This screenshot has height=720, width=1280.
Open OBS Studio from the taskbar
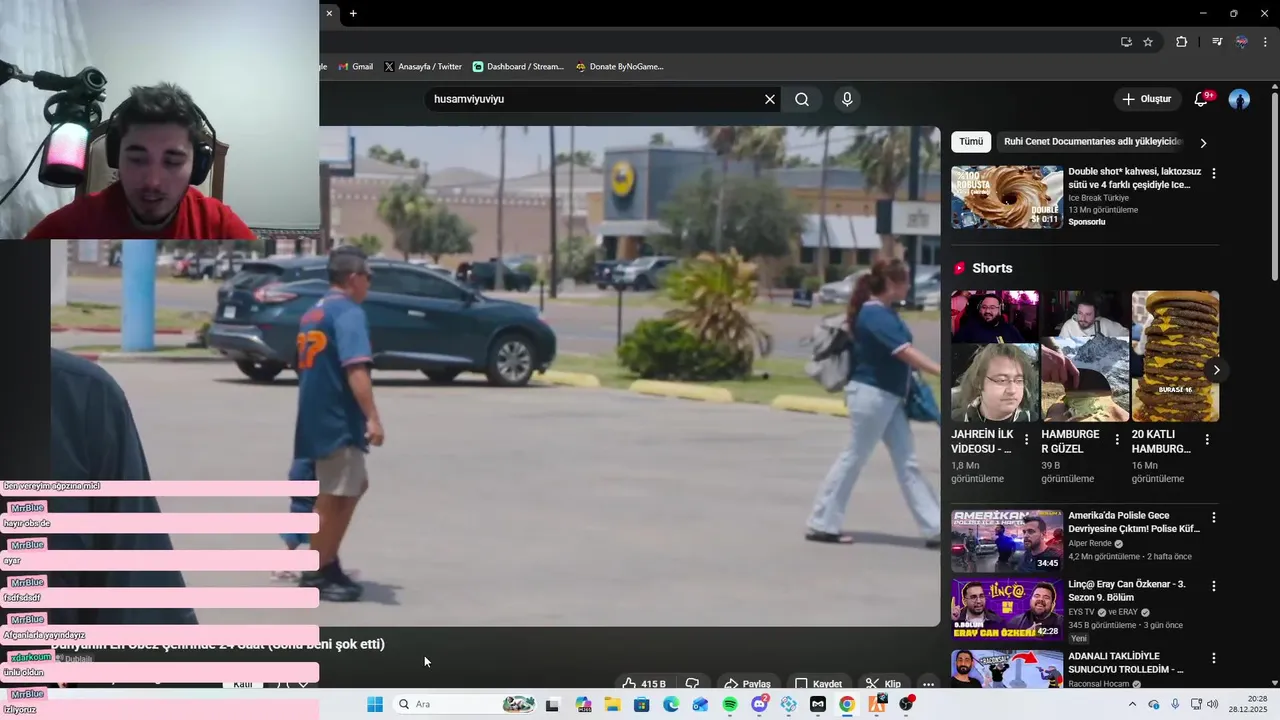[907, 704]
